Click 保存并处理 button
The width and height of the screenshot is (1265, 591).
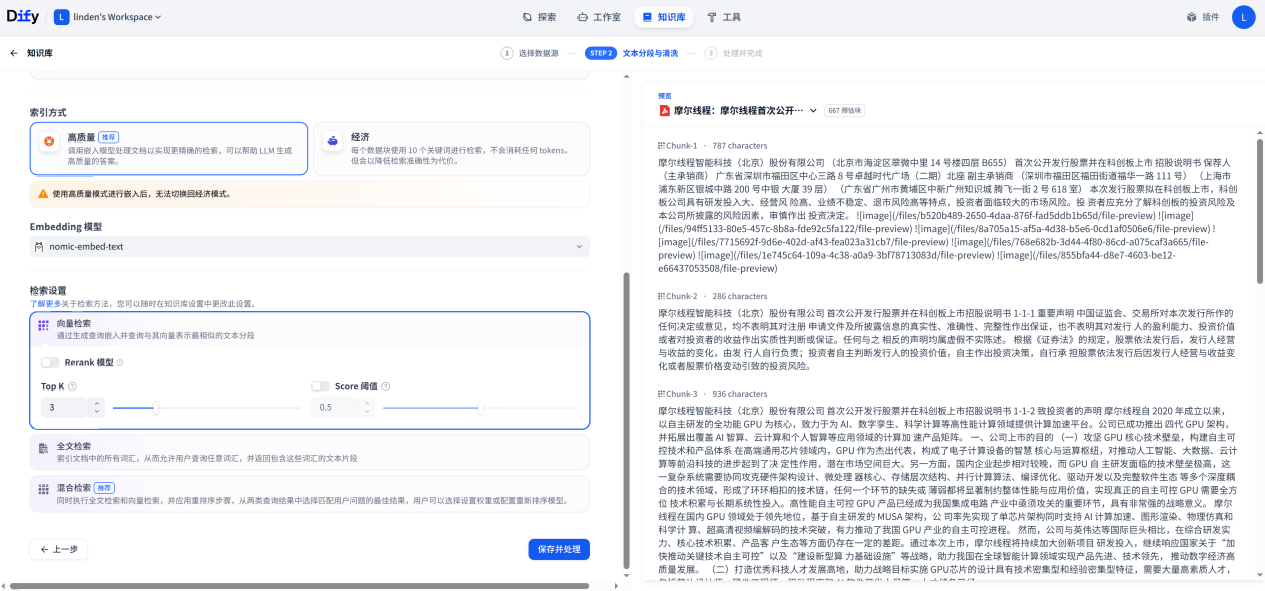559,549
